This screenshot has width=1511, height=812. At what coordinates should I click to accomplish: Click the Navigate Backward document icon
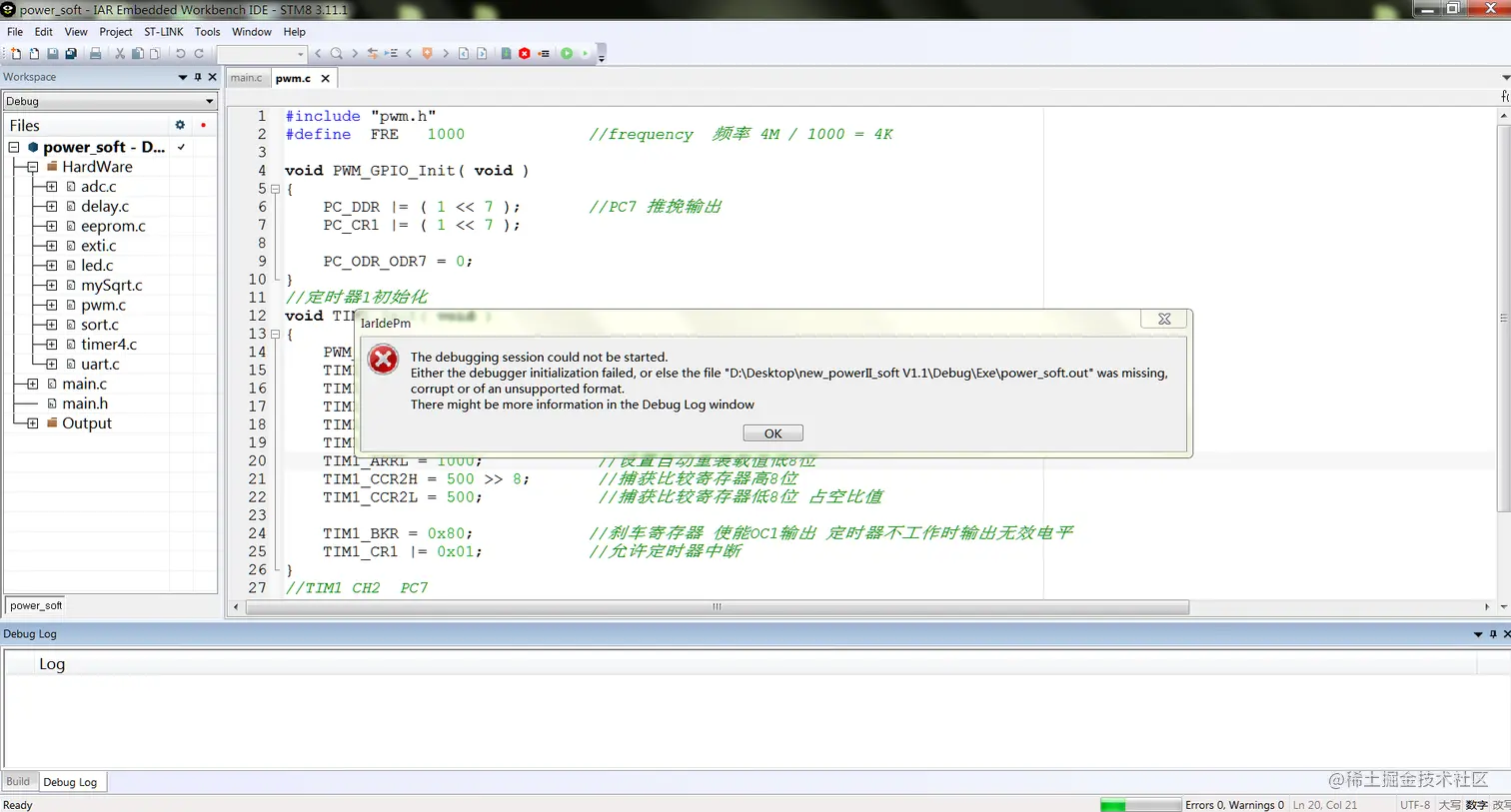(464, 54)
